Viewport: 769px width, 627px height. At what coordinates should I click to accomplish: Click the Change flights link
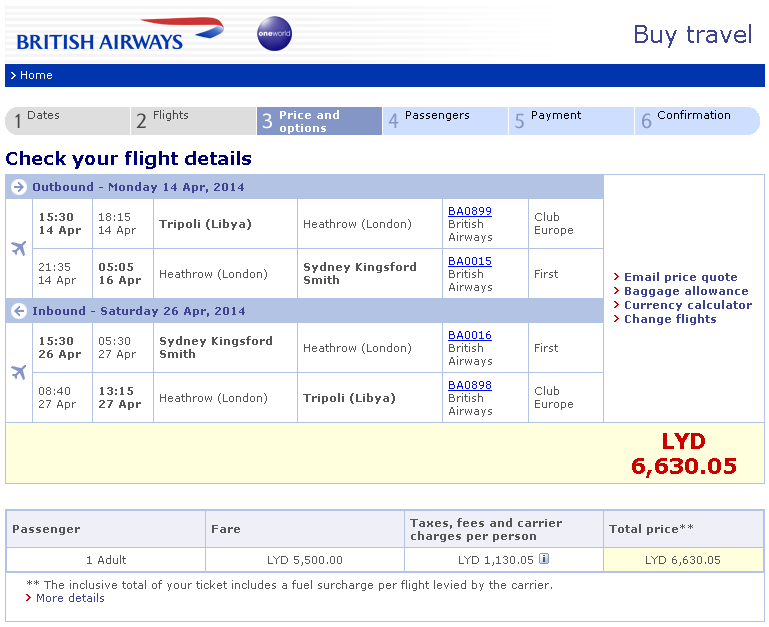(670, 319)
